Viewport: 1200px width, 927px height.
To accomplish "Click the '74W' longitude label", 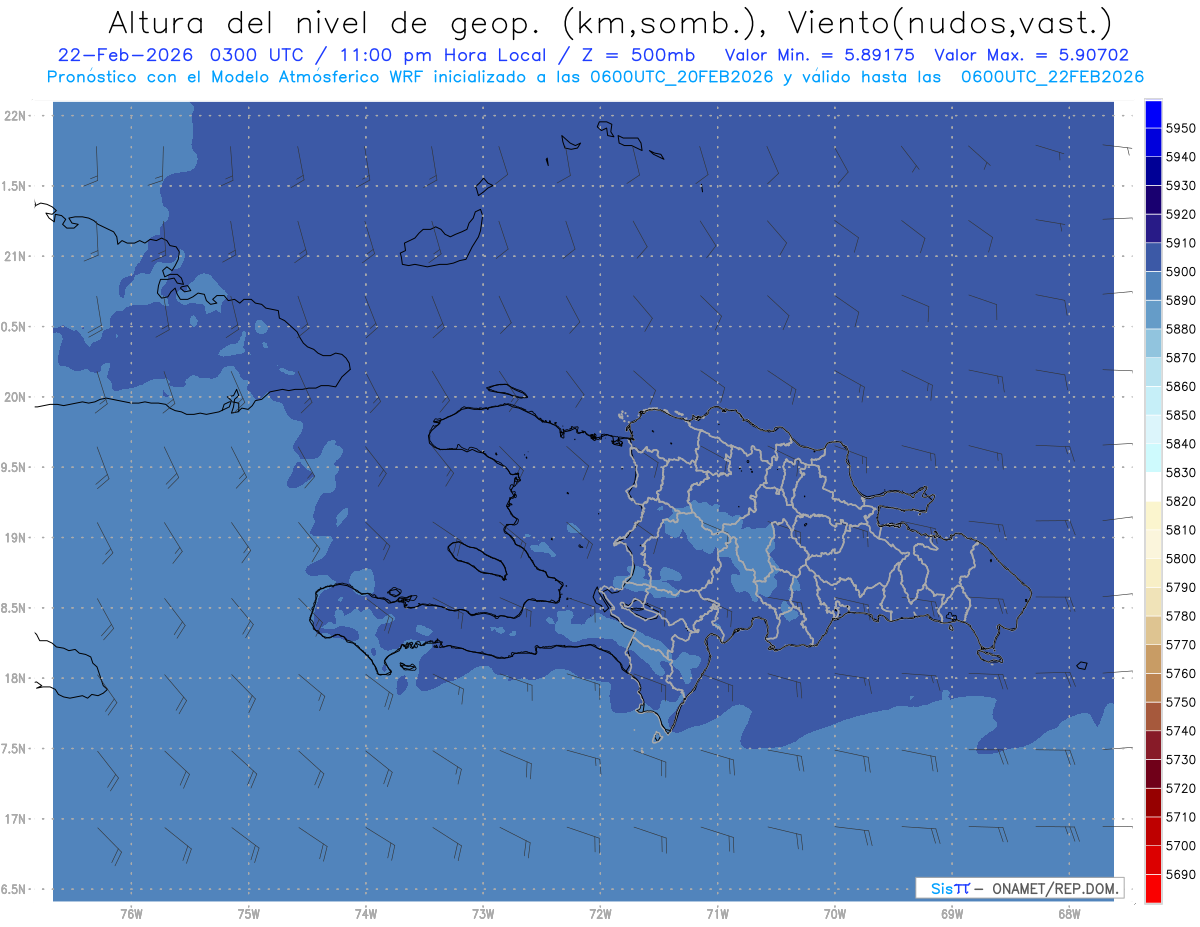I will (x=365, y=914).
